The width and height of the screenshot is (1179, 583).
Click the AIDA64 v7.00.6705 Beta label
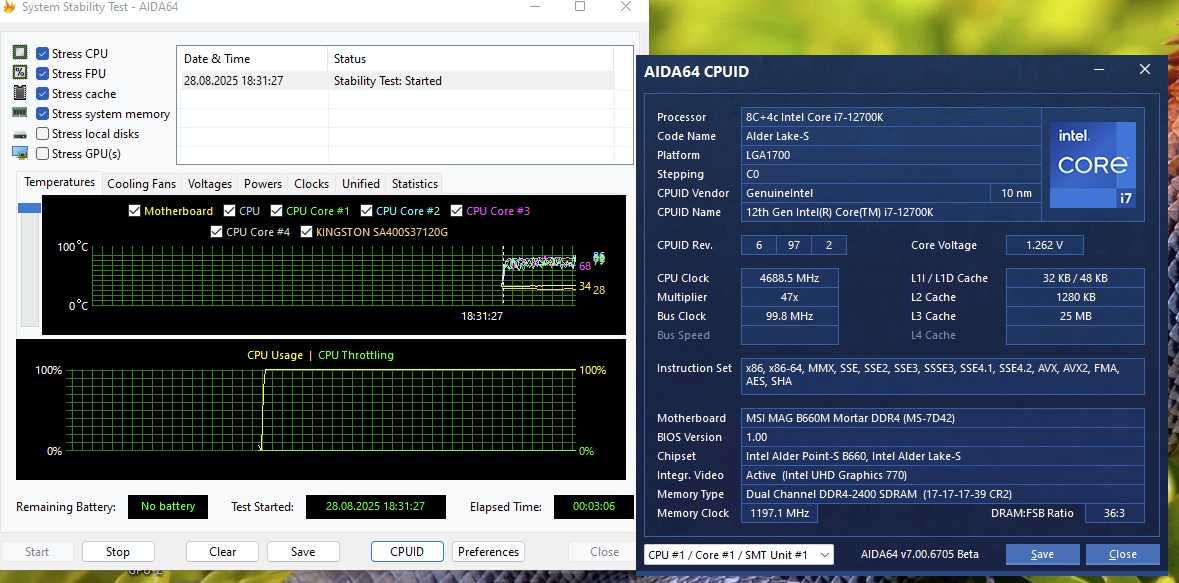coord(920,554)
